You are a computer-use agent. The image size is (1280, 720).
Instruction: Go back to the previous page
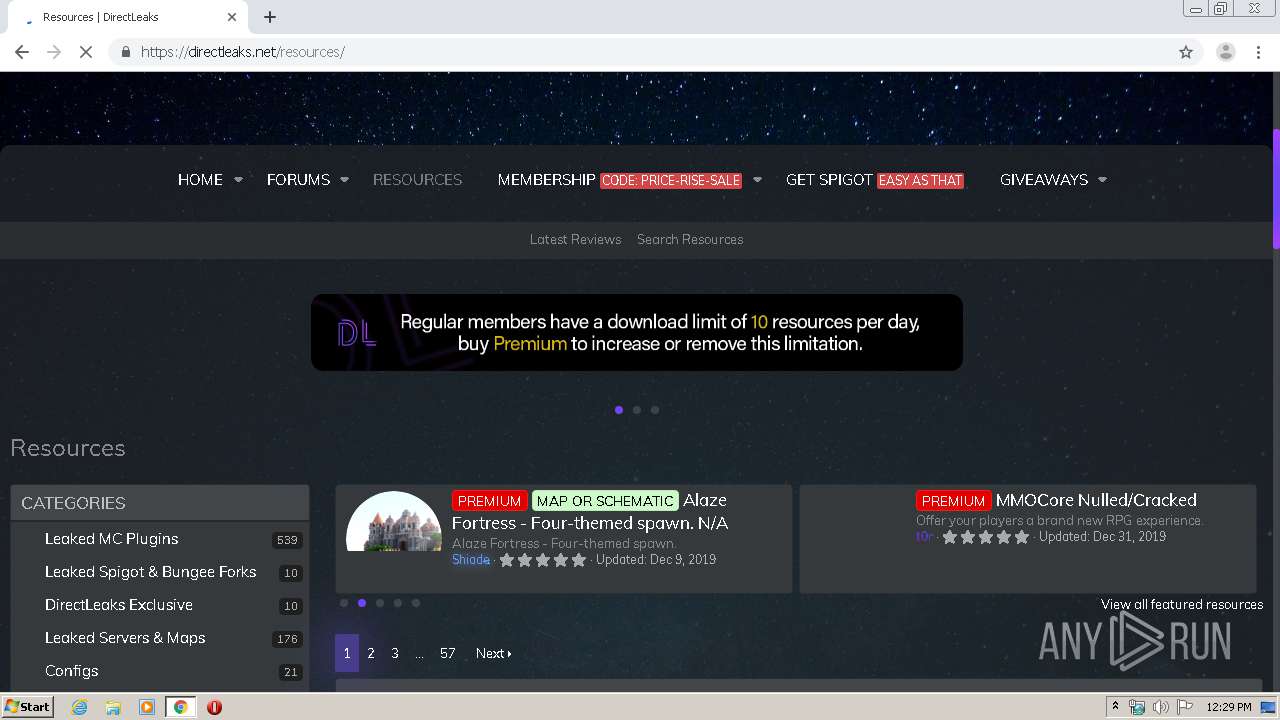click(x=22, y=52)
